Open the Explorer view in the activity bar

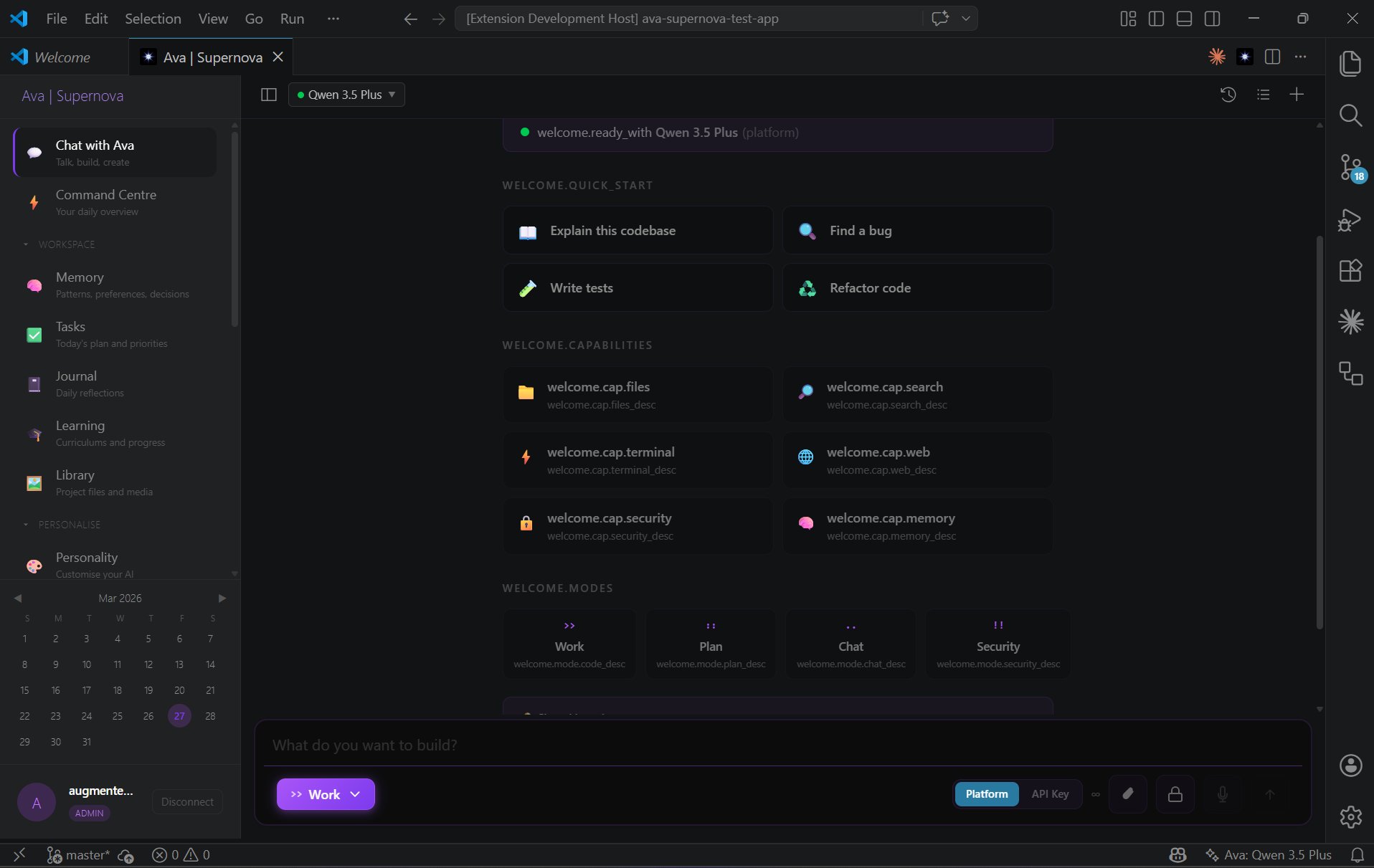point(1350,63)
